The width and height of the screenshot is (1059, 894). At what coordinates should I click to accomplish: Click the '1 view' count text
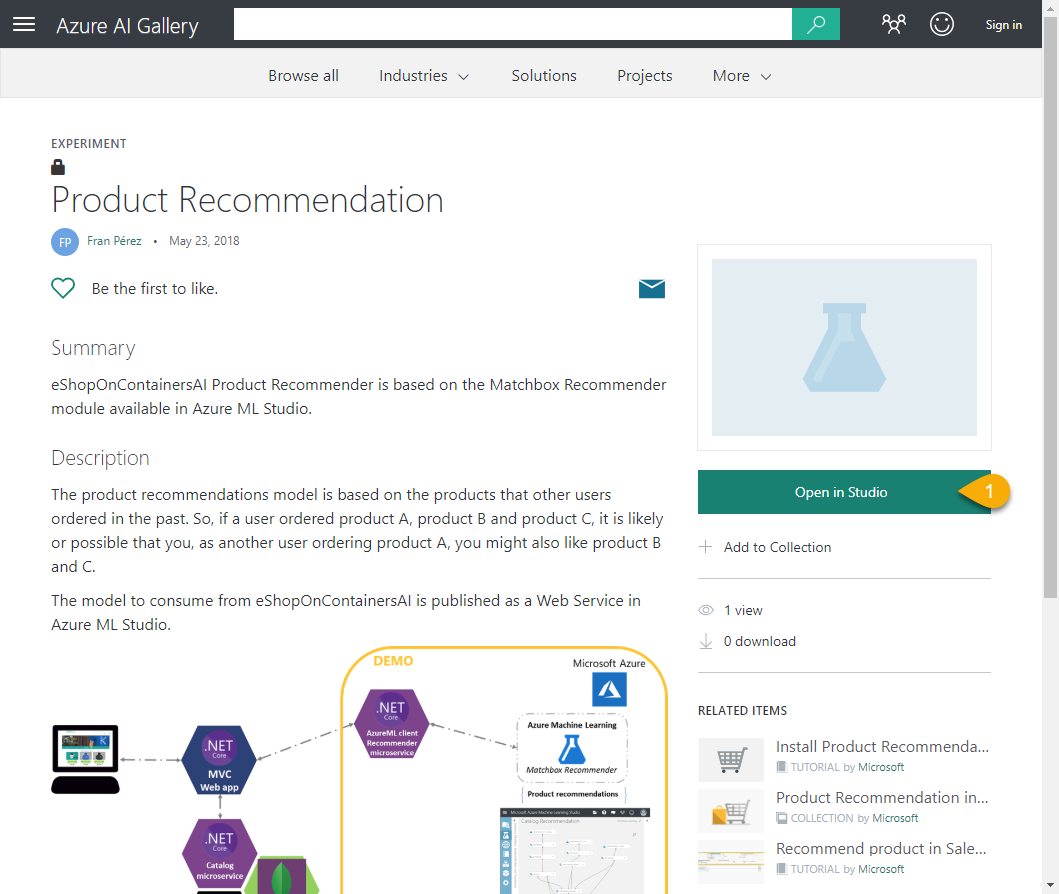[x=743, y=610]
